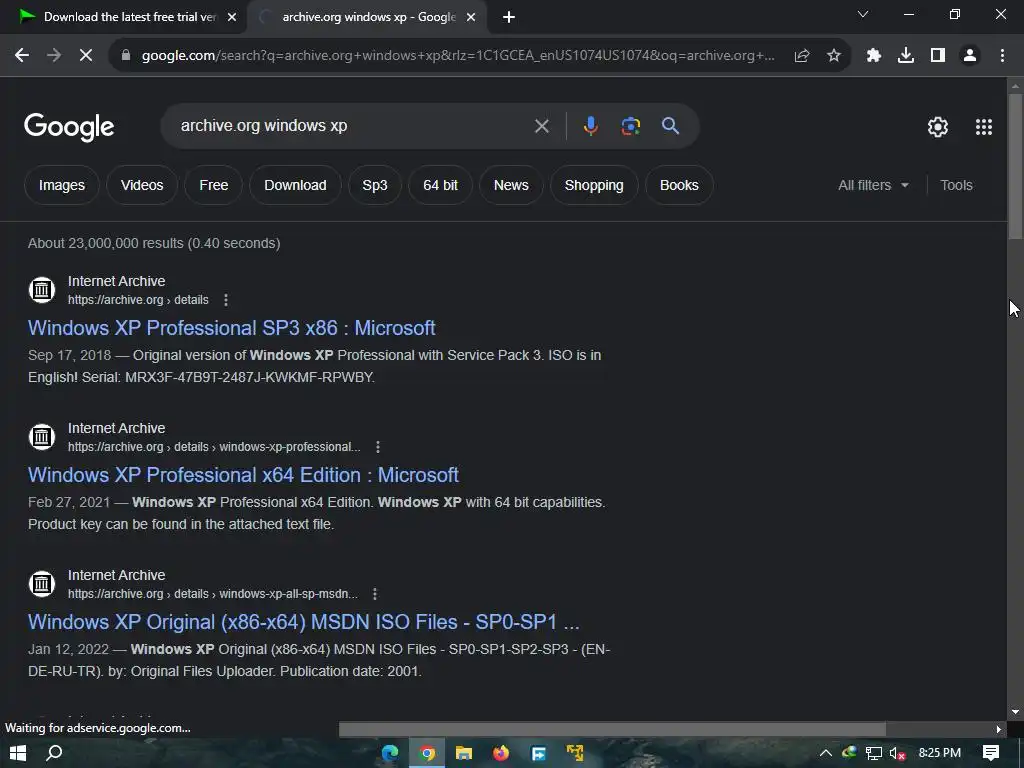Viewport: 1024px width, 768px height.
Task: Launch Firefox from taskbar
Action: (x=501, y=753)
